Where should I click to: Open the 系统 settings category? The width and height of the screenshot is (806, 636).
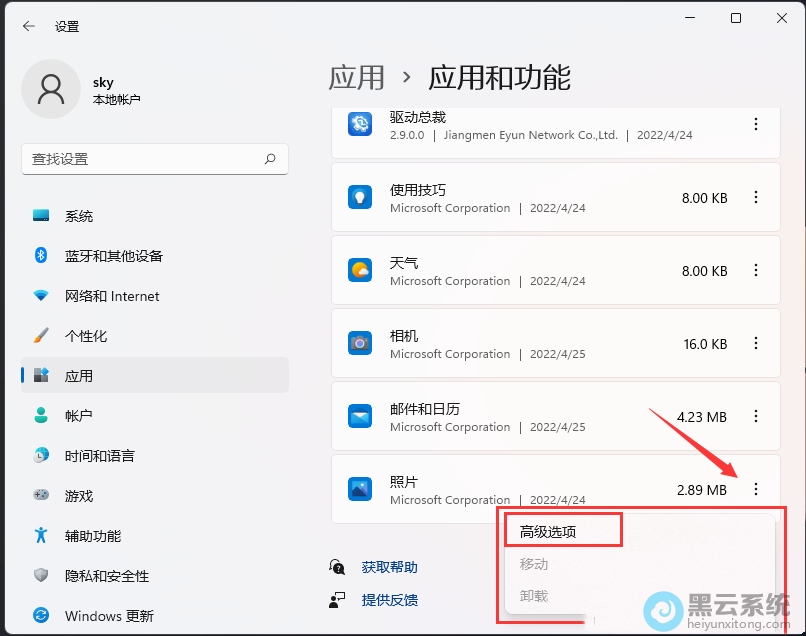click(x=79, y=216)
